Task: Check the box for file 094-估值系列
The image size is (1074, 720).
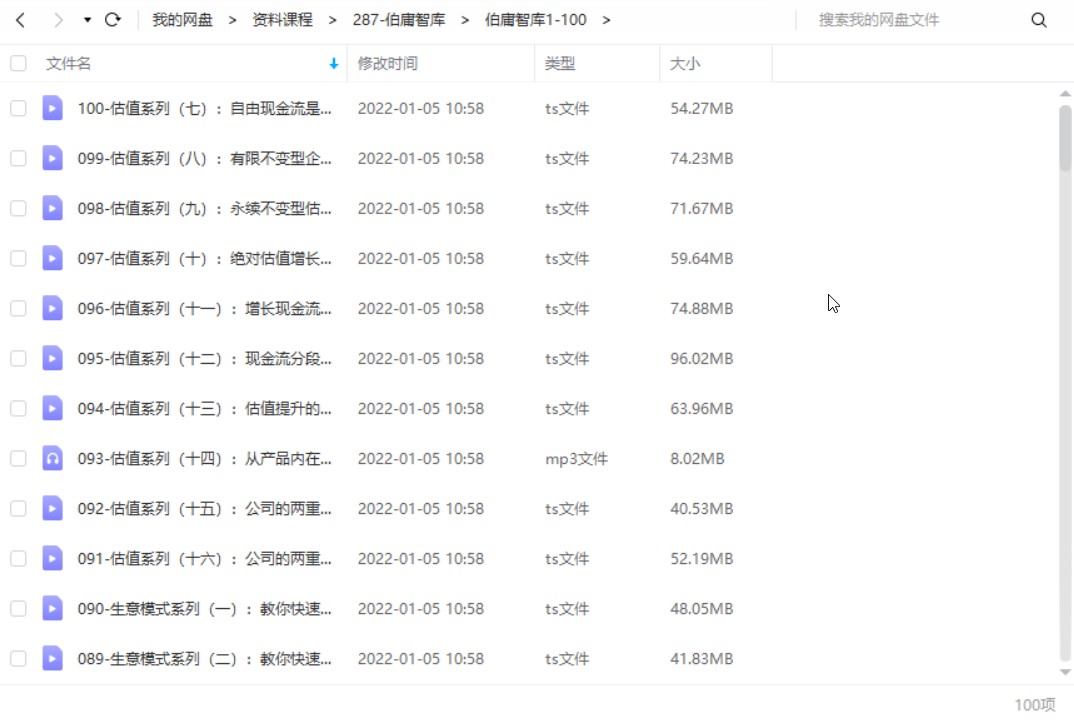Action: 18,408
